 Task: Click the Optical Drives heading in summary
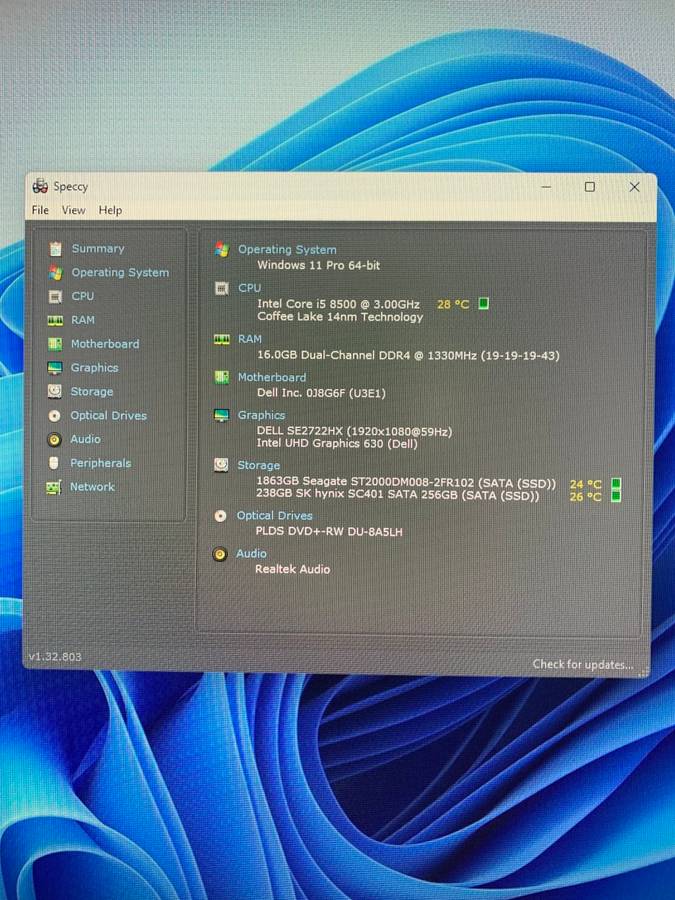pyautogui.click(x=275, y=515)
